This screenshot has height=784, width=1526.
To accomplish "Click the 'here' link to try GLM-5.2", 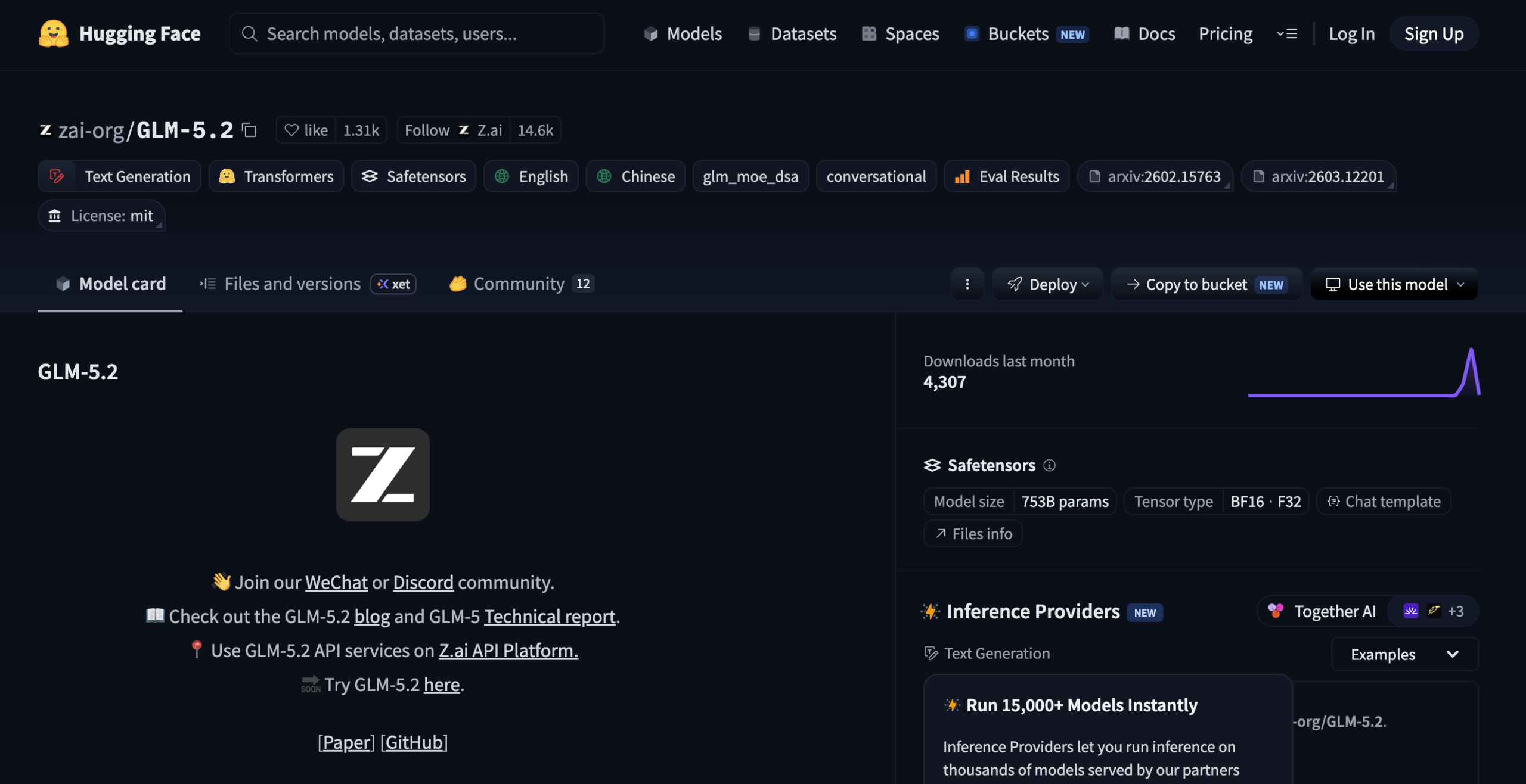I will [x=442, y=685].
